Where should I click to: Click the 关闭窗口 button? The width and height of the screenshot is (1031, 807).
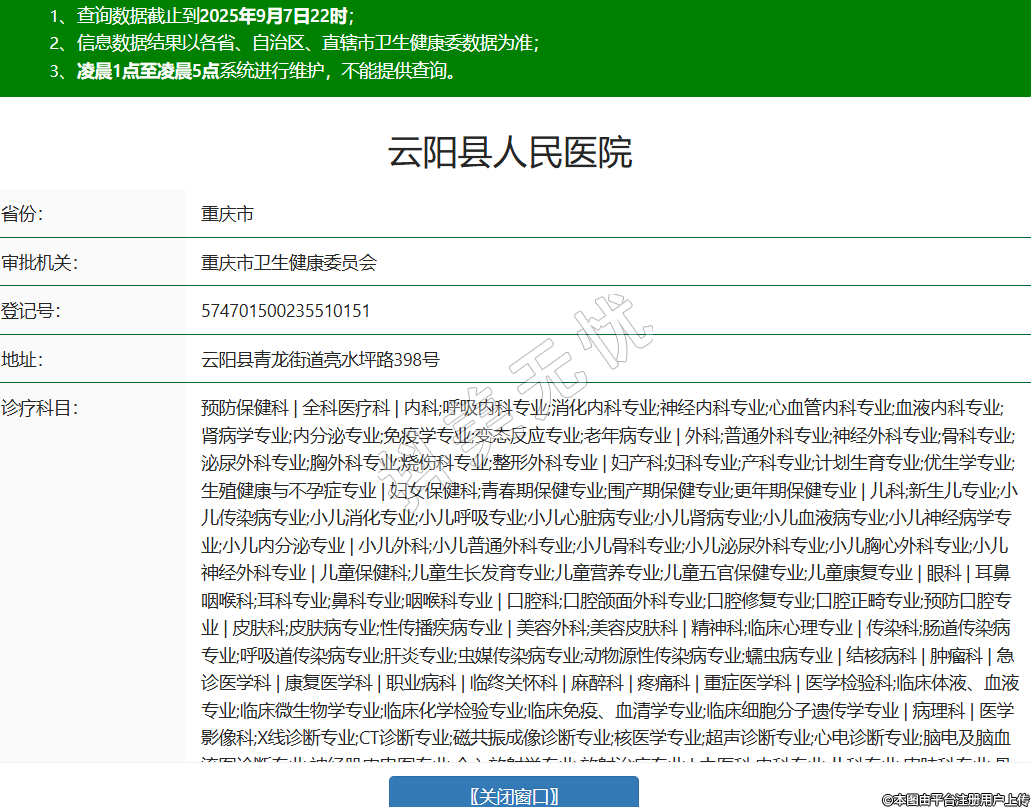click(x=513, y=795)
